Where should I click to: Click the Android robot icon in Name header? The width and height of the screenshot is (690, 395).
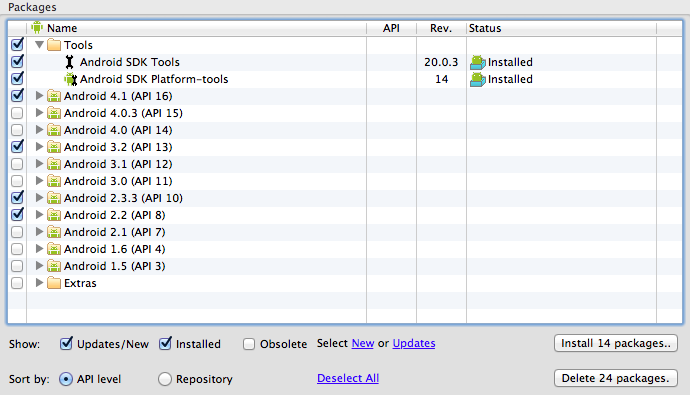[37, 27]
